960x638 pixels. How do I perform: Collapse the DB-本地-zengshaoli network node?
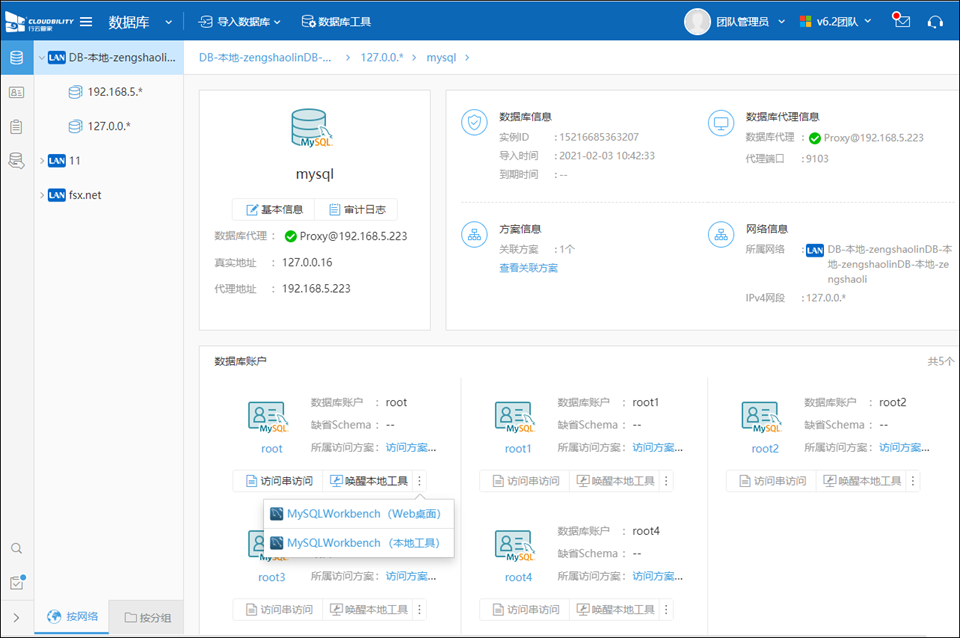[41, 58]
